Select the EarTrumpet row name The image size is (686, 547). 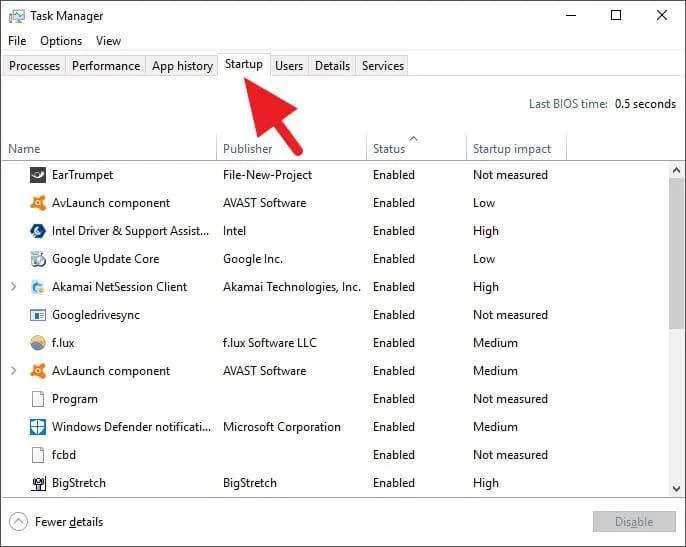(82, 175)
